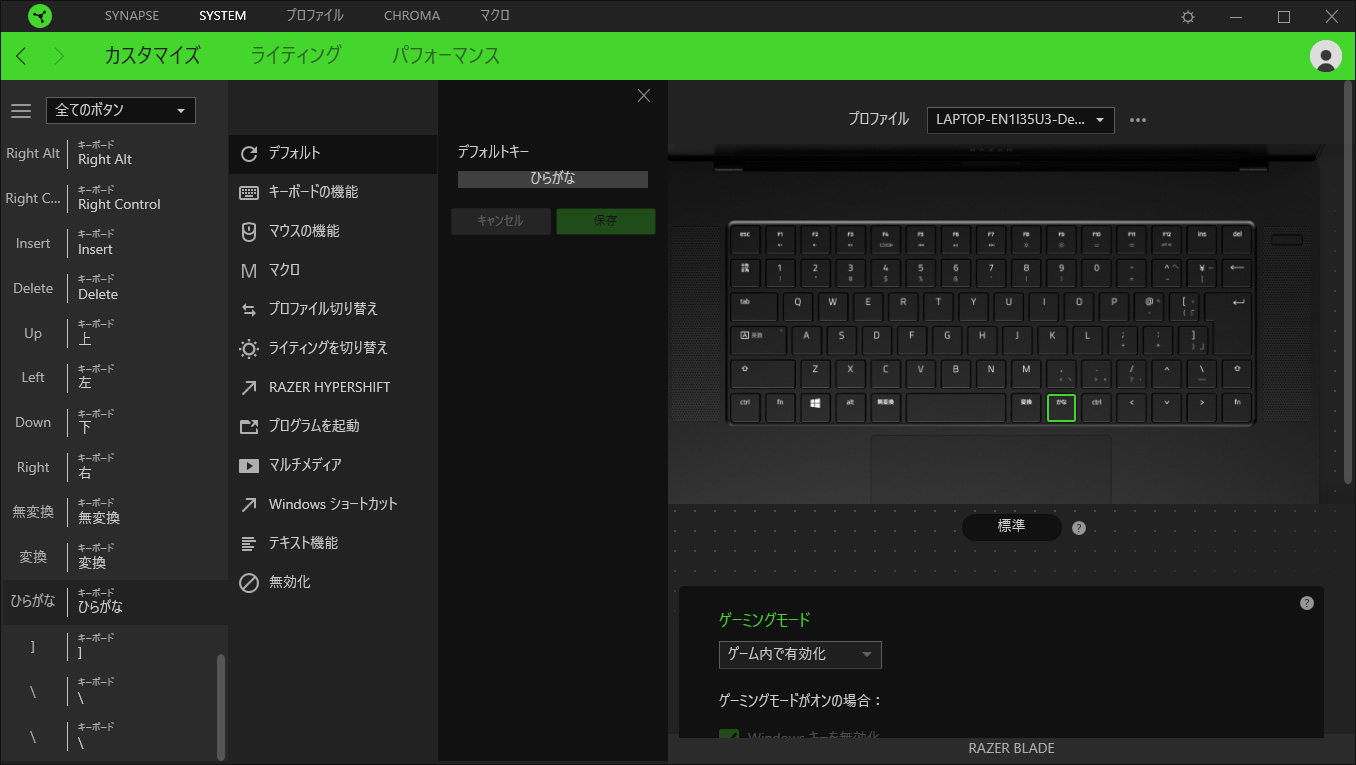
Task: Select the Windows logo key on the keyboard
Action: [x=815, y=408]
